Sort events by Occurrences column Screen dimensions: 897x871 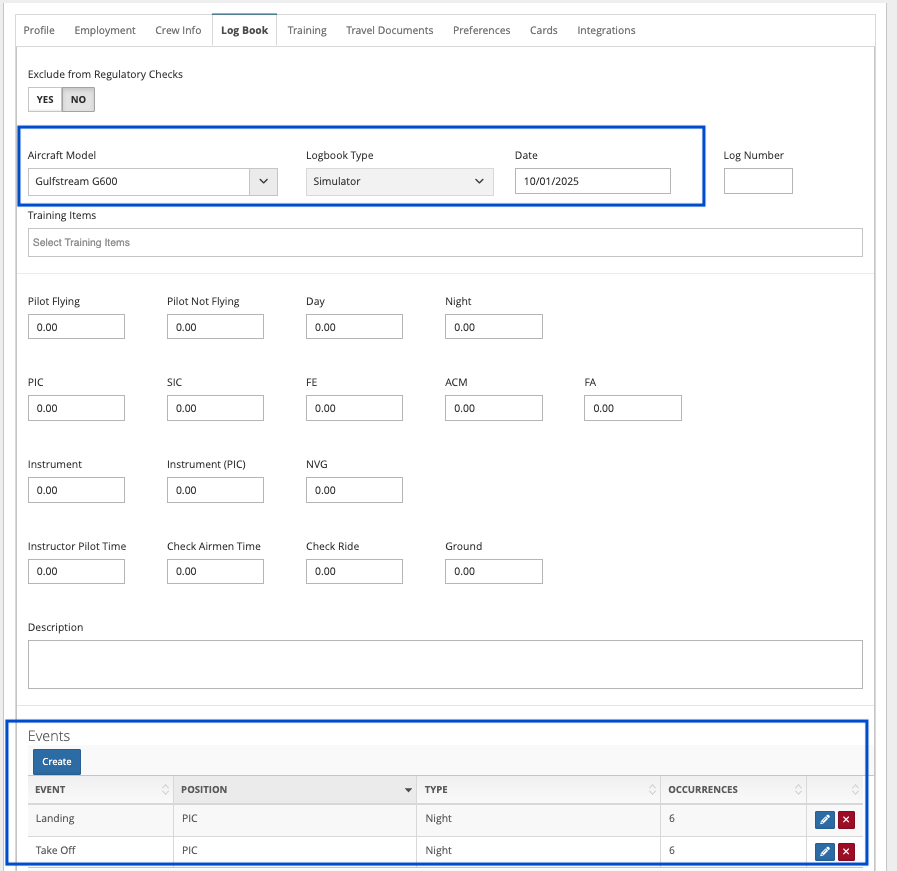point(798,790)
